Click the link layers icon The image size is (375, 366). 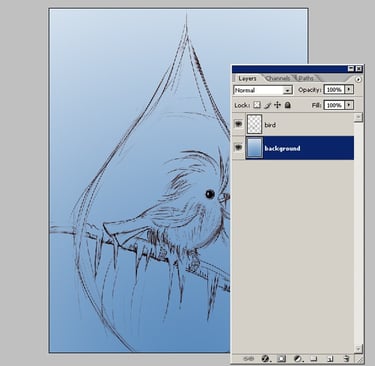tap(249, 359)
